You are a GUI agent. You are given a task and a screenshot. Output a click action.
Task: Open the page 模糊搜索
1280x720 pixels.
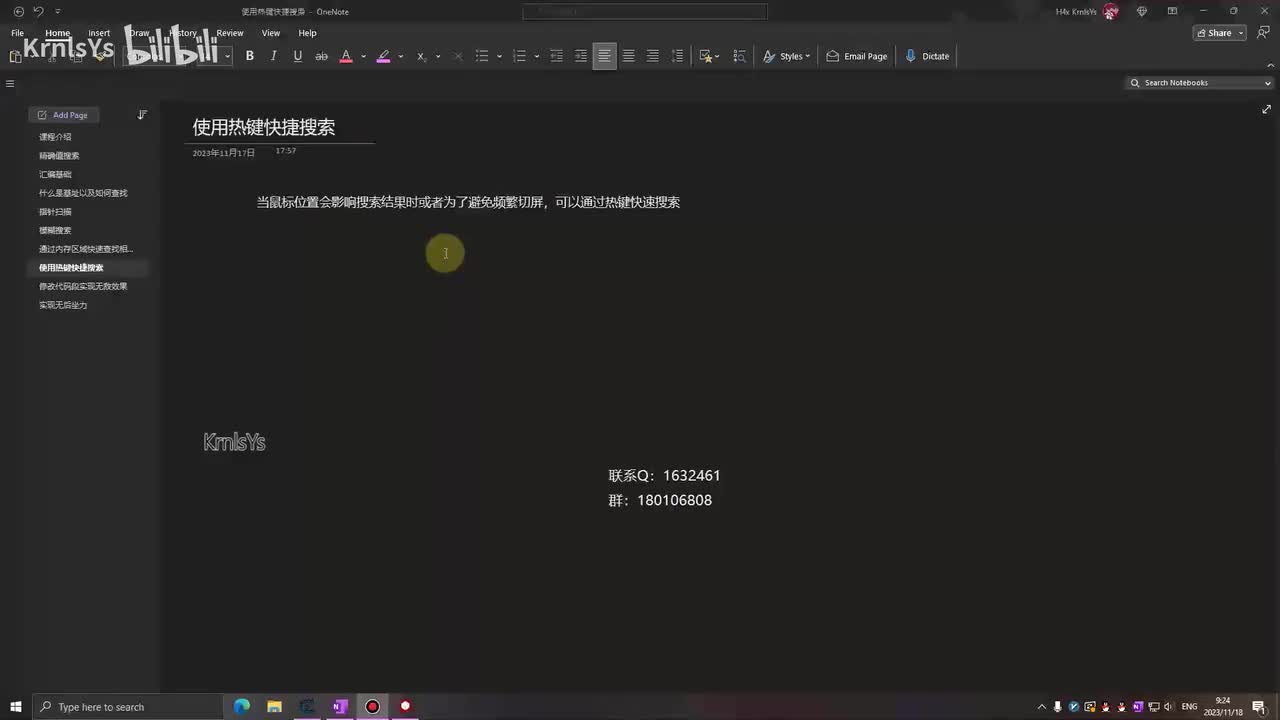55,230
